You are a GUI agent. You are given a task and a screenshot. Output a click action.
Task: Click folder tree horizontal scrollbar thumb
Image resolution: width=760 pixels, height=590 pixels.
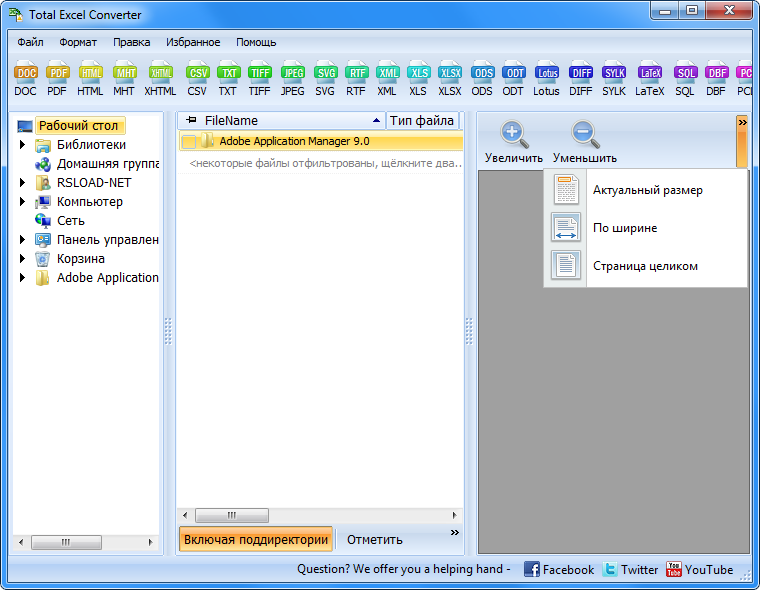point(66,542)
